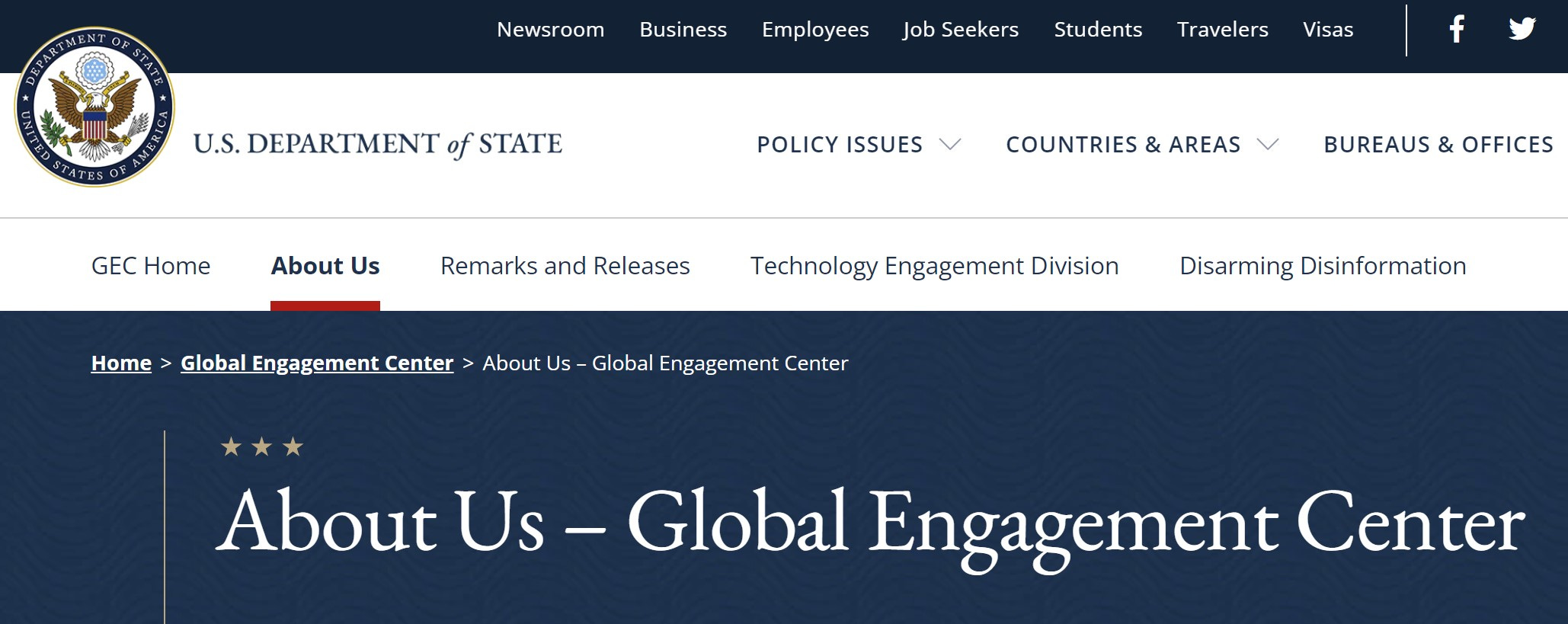Open the Visas link

point(1328,29)
